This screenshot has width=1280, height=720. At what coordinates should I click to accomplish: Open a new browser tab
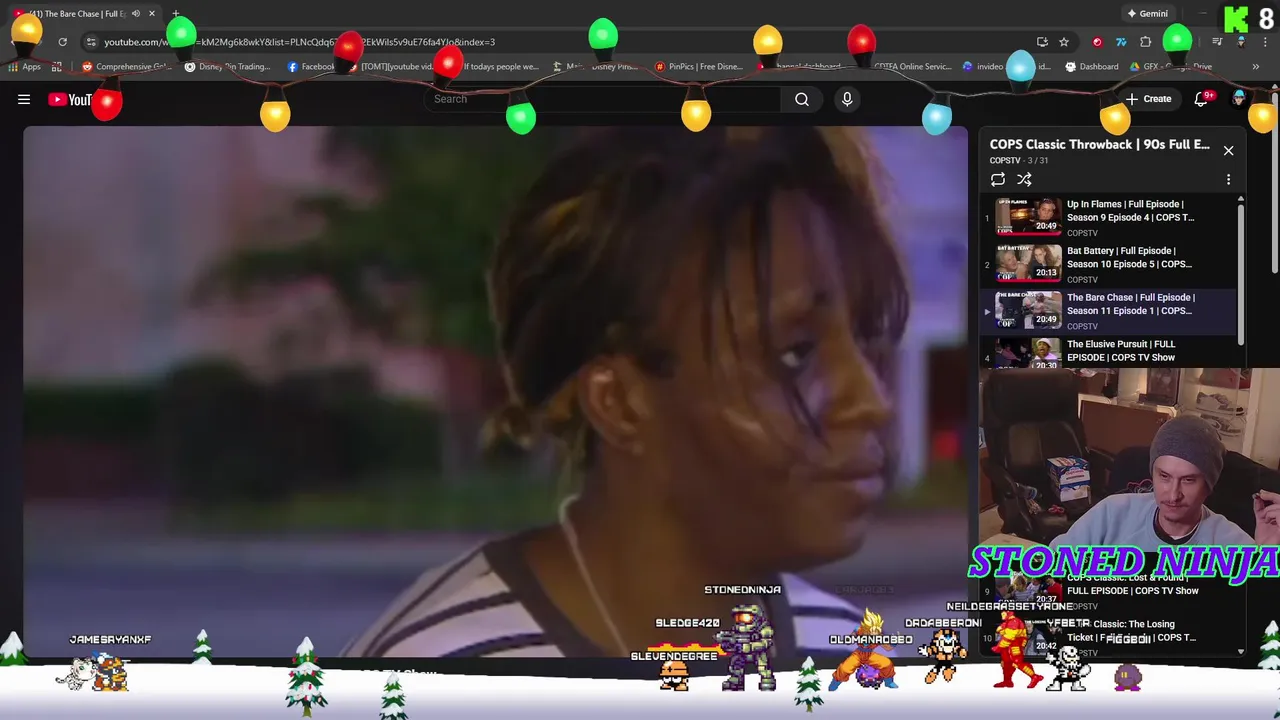tap(176, 14)
